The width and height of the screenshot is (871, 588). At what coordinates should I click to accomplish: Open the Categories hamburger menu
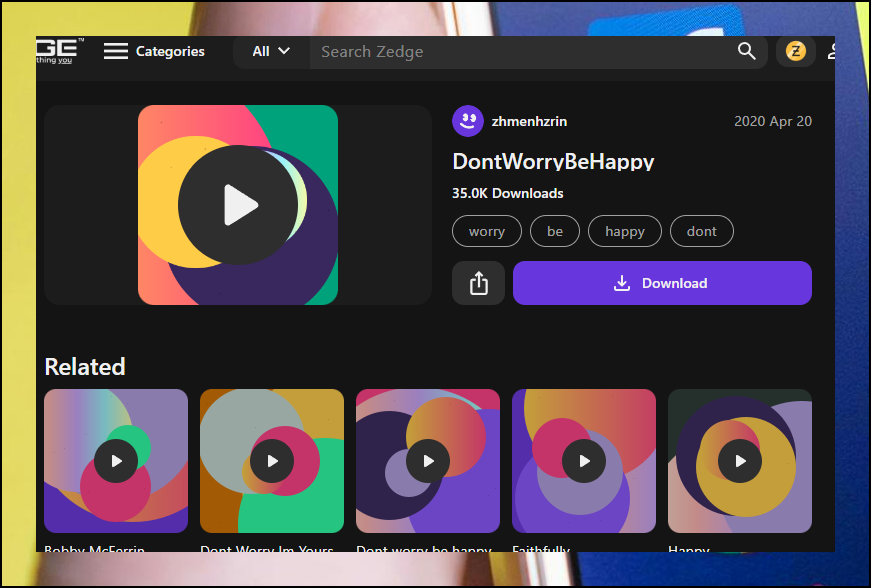116,51
